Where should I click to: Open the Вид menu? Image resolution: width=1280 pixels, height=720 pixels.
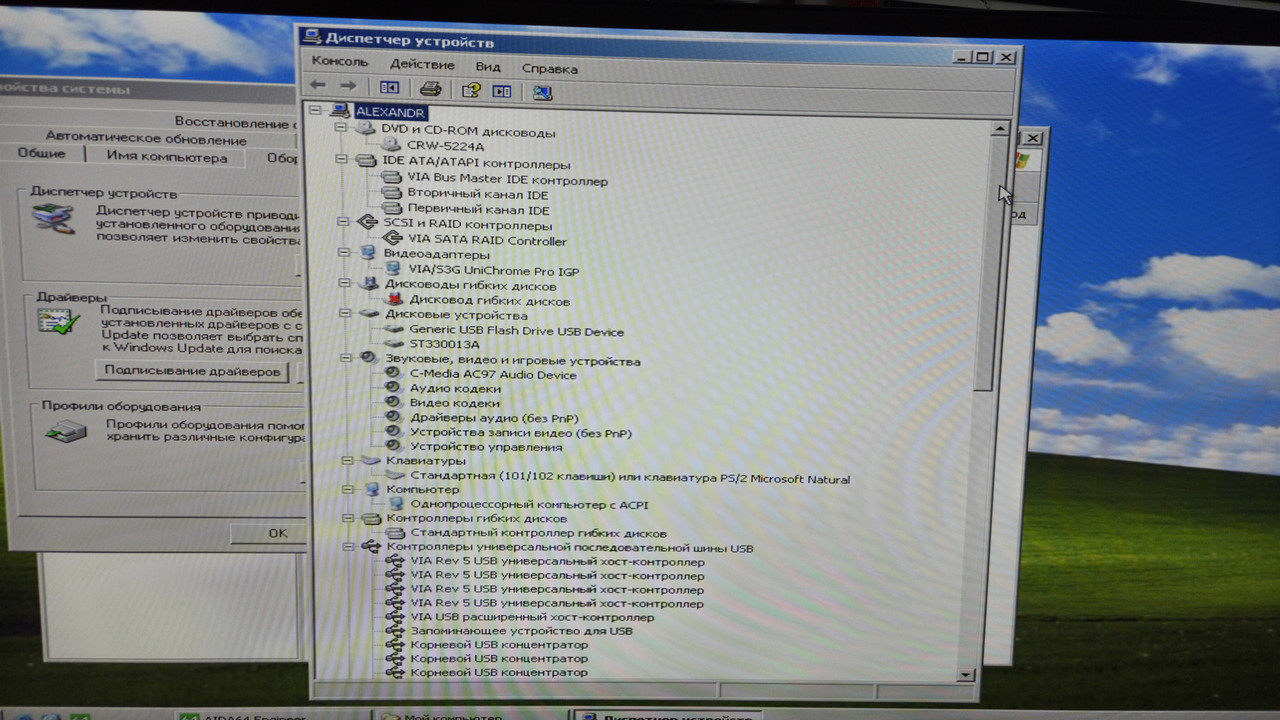coord(488,66)
